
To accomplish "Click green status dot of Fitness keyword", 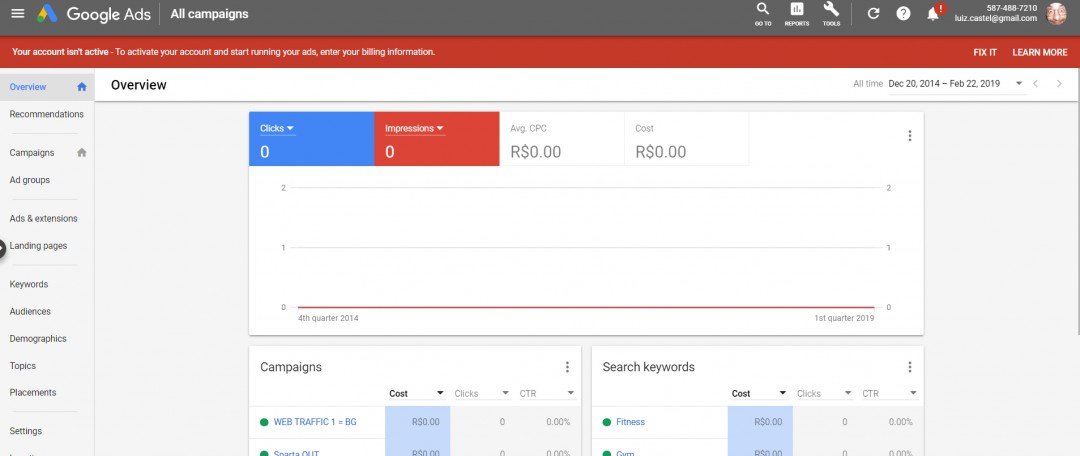I will coord(606,422).
